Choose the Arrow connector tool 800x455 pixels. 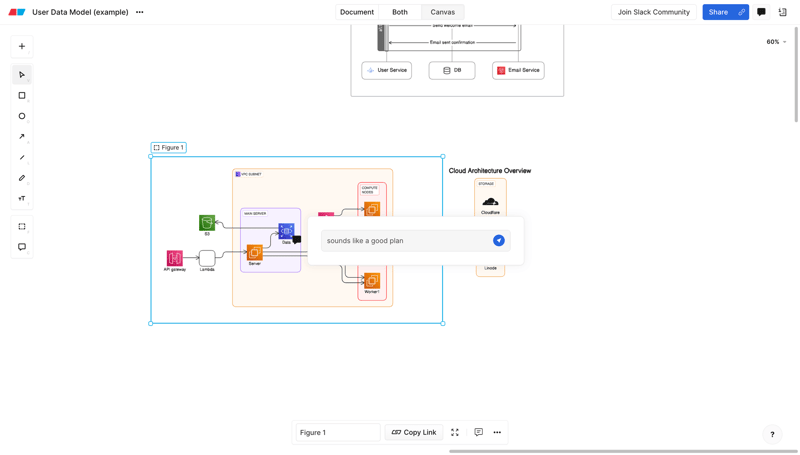tap(22, 137)
